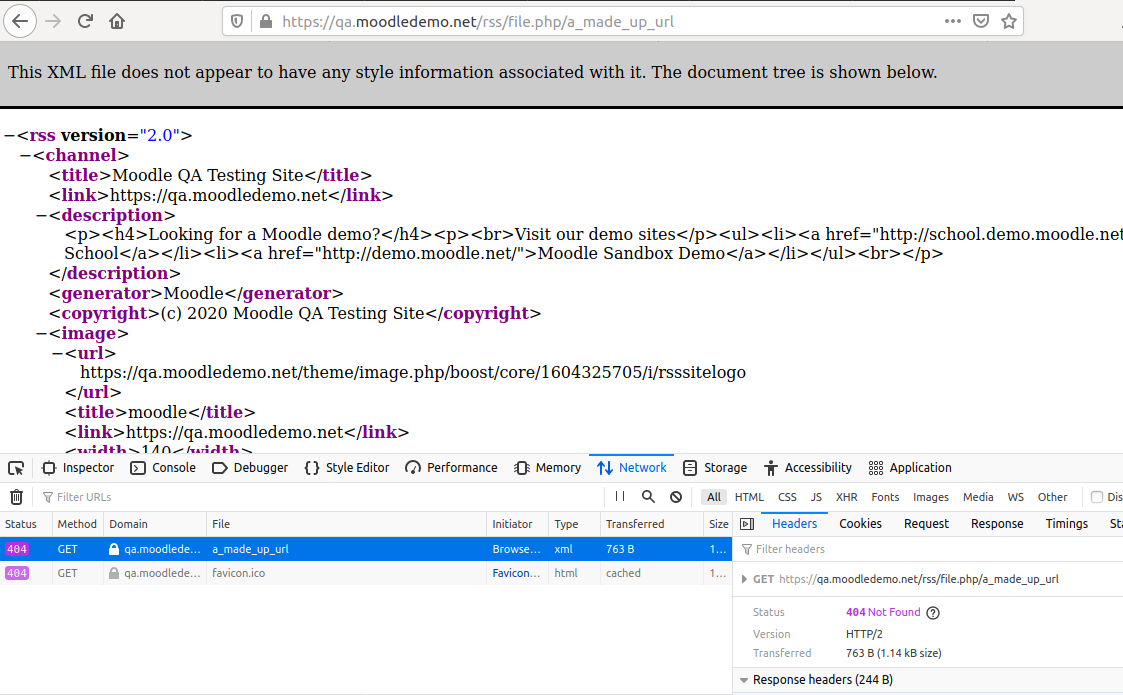Open the page actions three-dot menu
The image size is (1123, 695).
pos(953,21)
